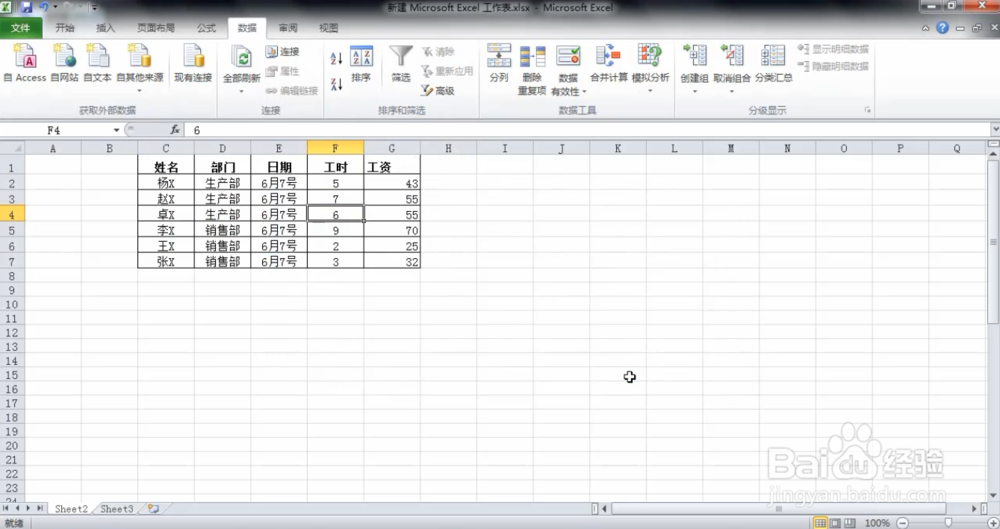The width and height of the screenshot is (1000, 529).
Task: Switch to 页面布局 ribbon tab
Action: 156,28
